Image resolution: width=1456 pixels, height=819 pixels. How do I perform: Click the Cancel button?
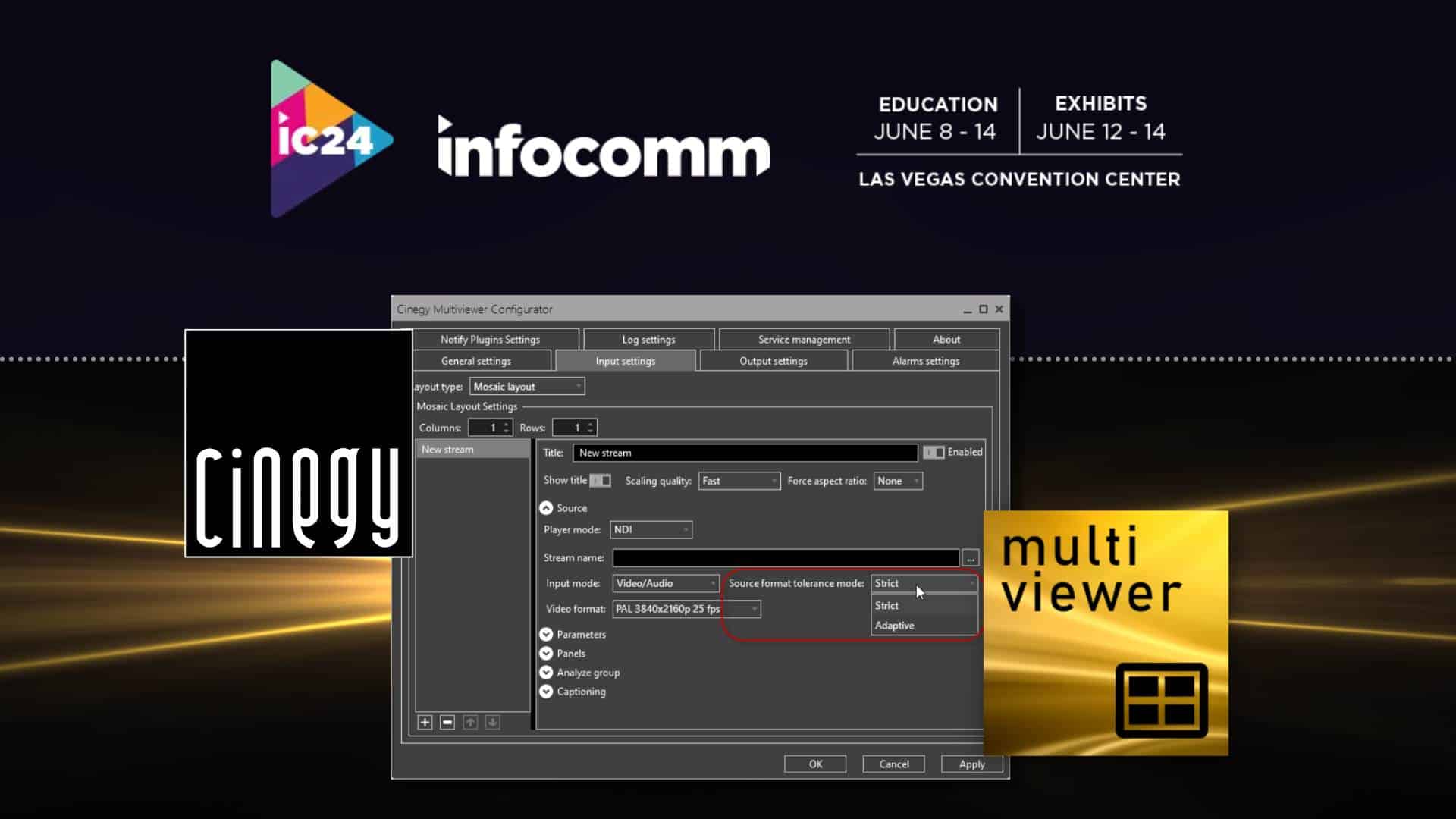(x=893, y=764)
